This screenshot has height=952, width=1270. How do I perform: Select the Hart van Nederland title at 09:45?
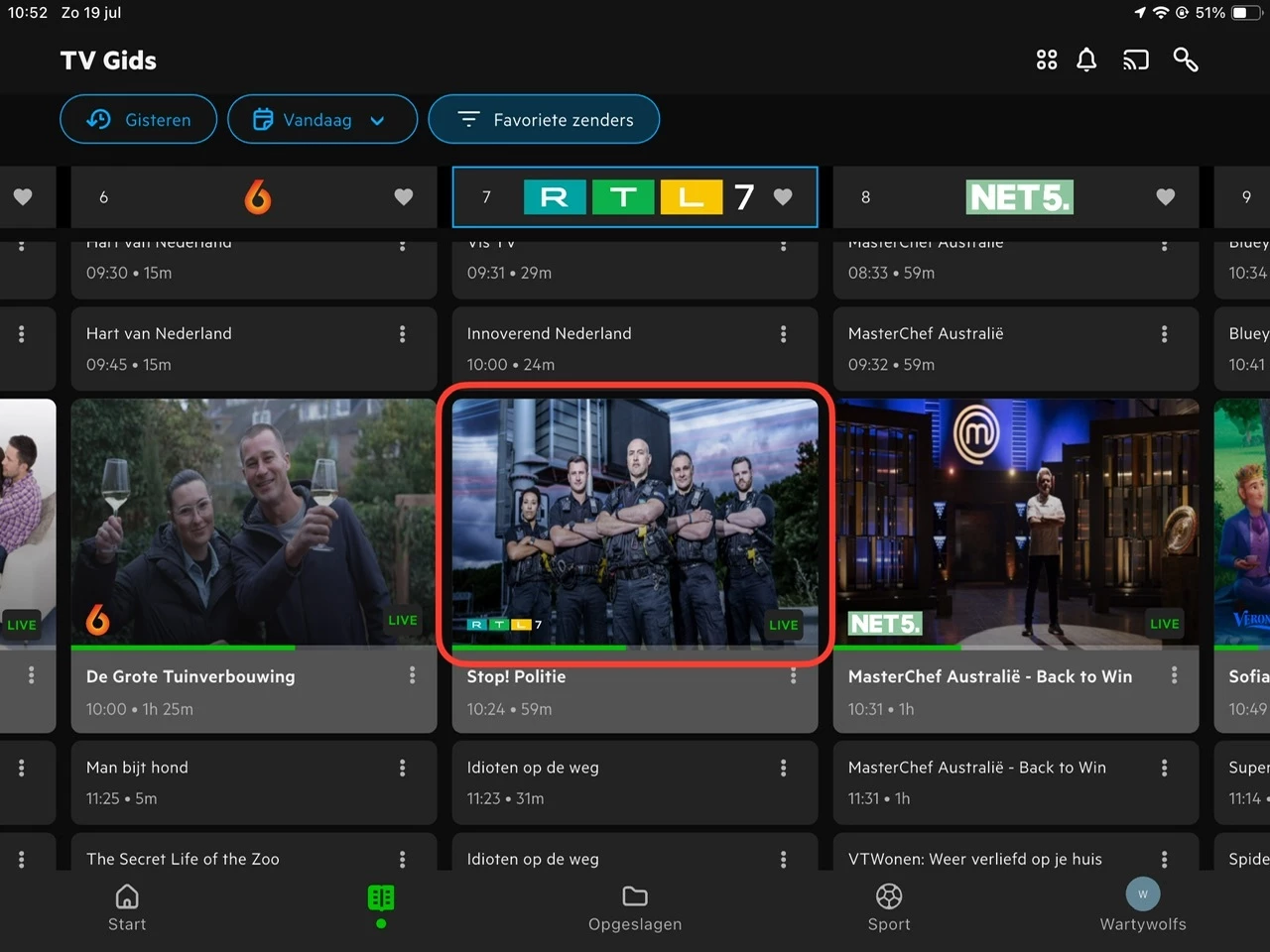159,334
